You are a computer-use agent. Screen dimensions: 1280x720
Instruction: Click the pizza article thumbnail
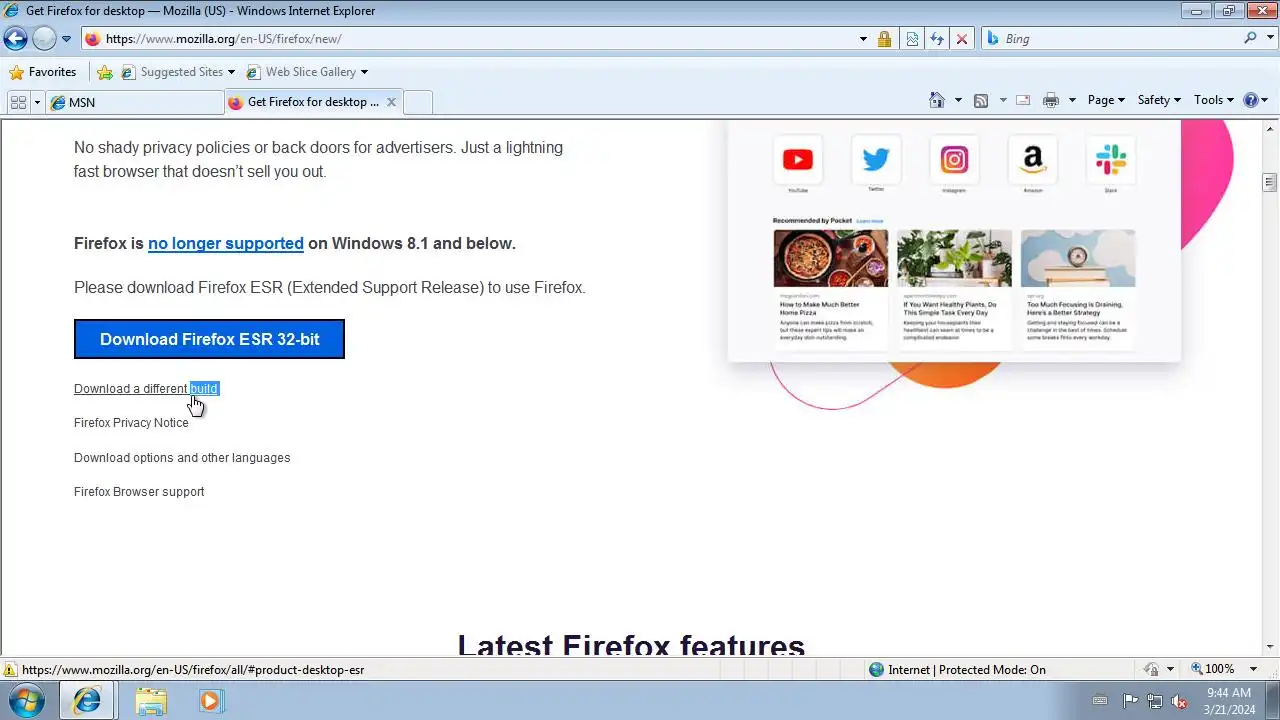tap(830, 258)
